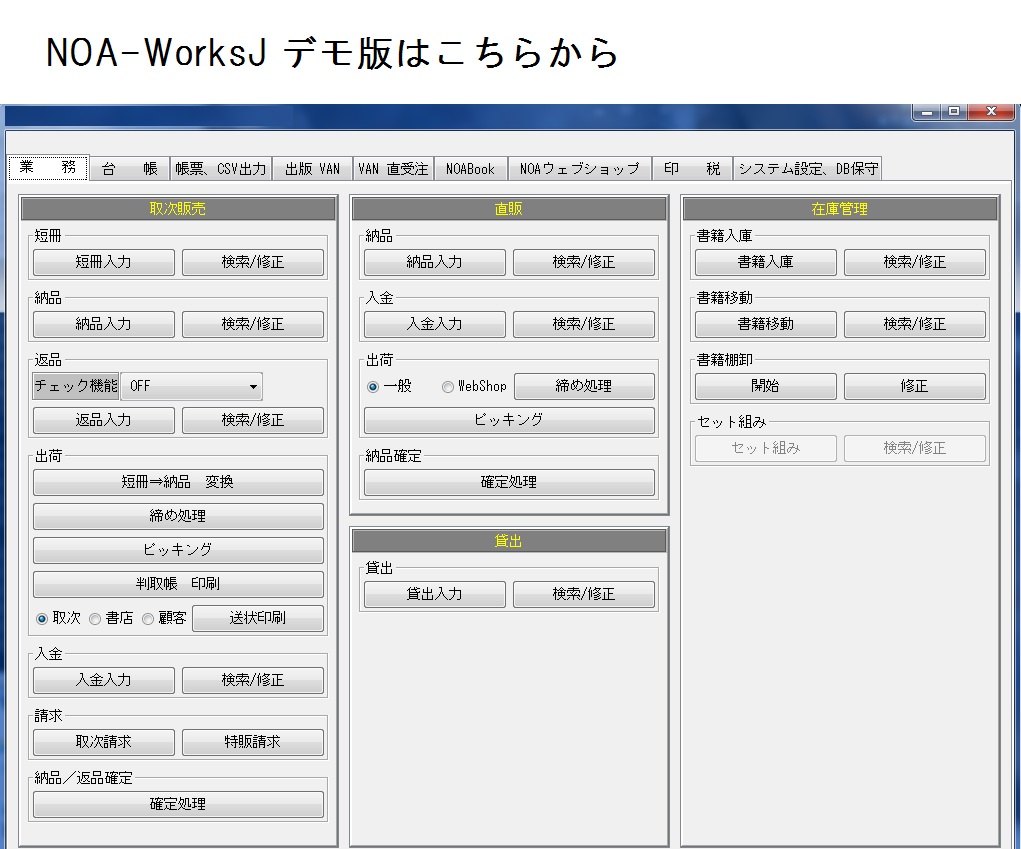Select the 顧客 radio option
Image resolution: width=1021 pixels, height=849 pixels.
tap(148, 619)
